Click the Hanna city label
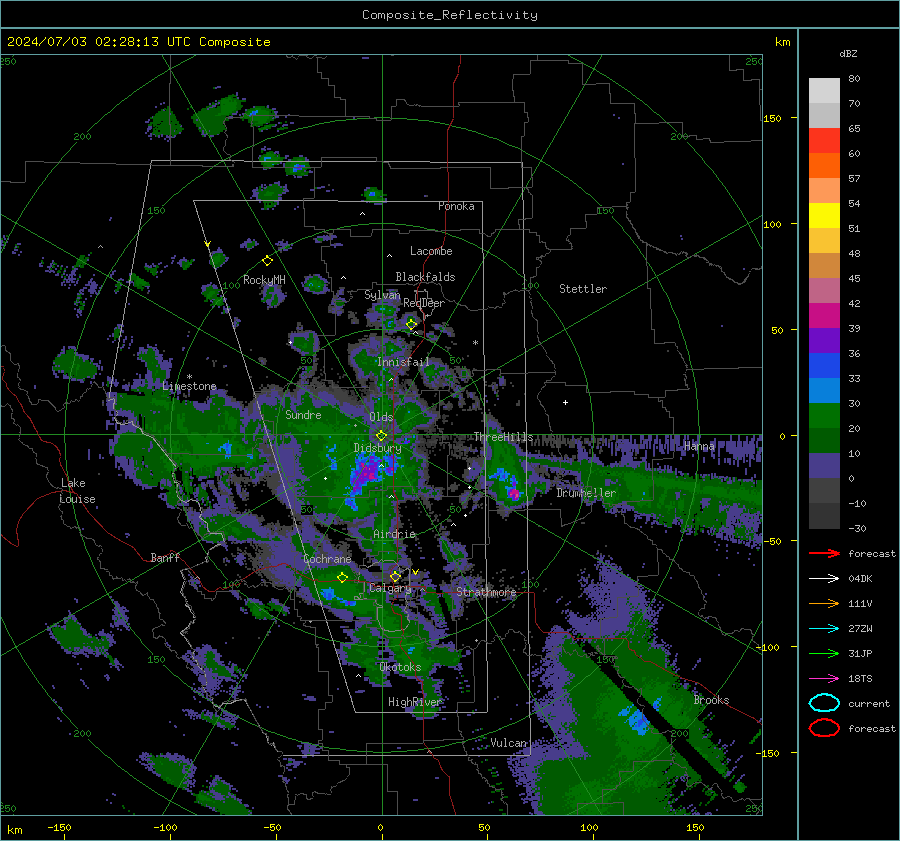This screenshot has height=841, width=900. (699, 446)
